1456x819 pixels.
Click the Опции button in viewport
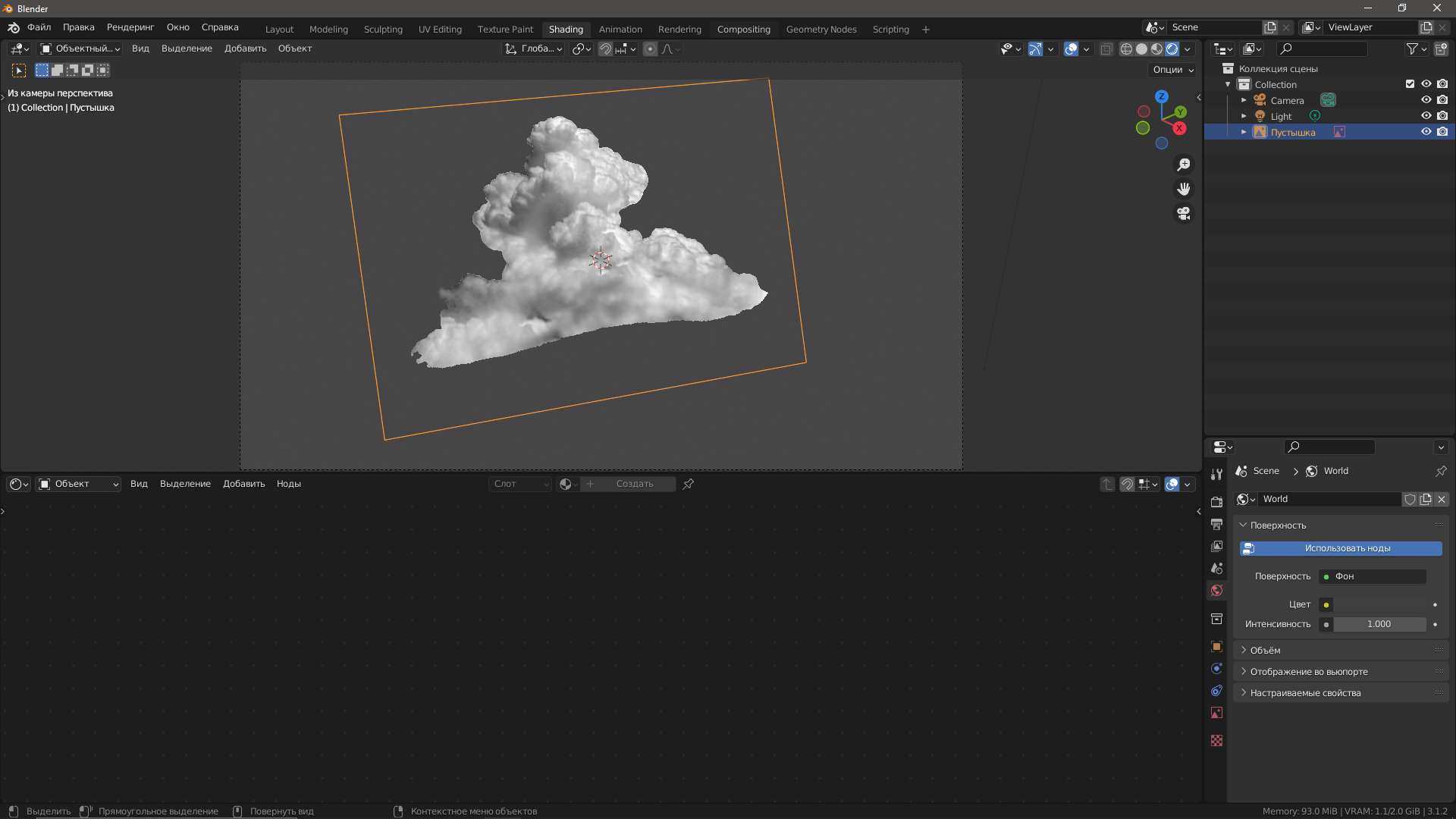(1172, 70)
